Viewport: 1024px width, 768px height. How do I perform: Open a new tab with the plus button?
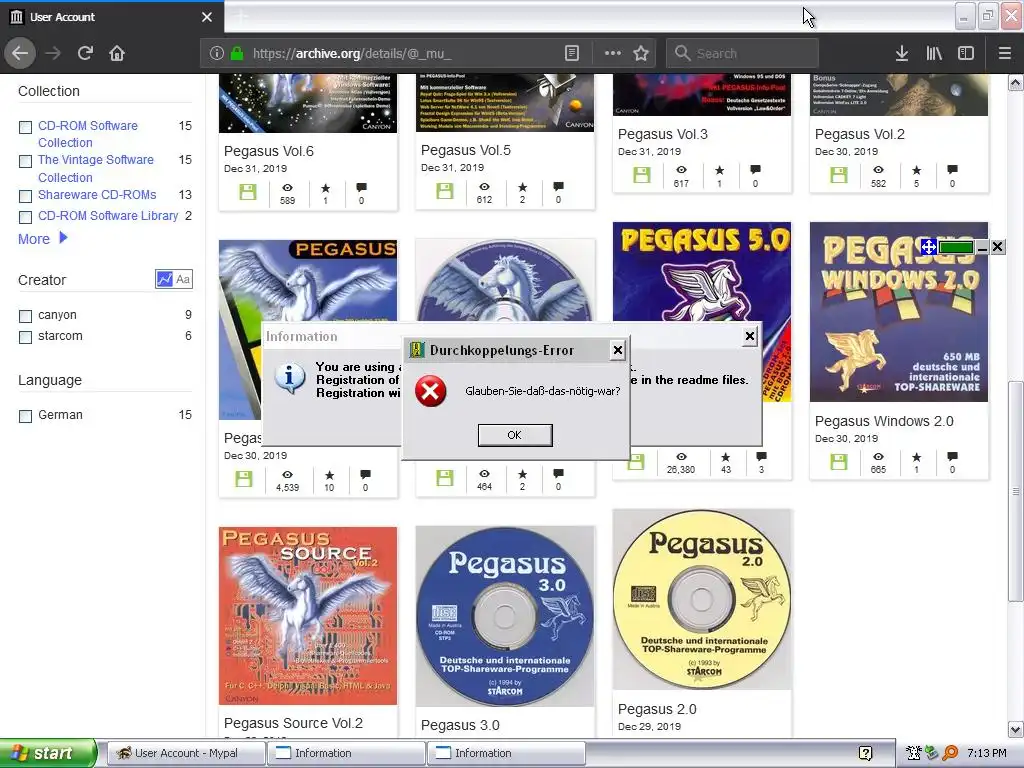coord(240,16)
